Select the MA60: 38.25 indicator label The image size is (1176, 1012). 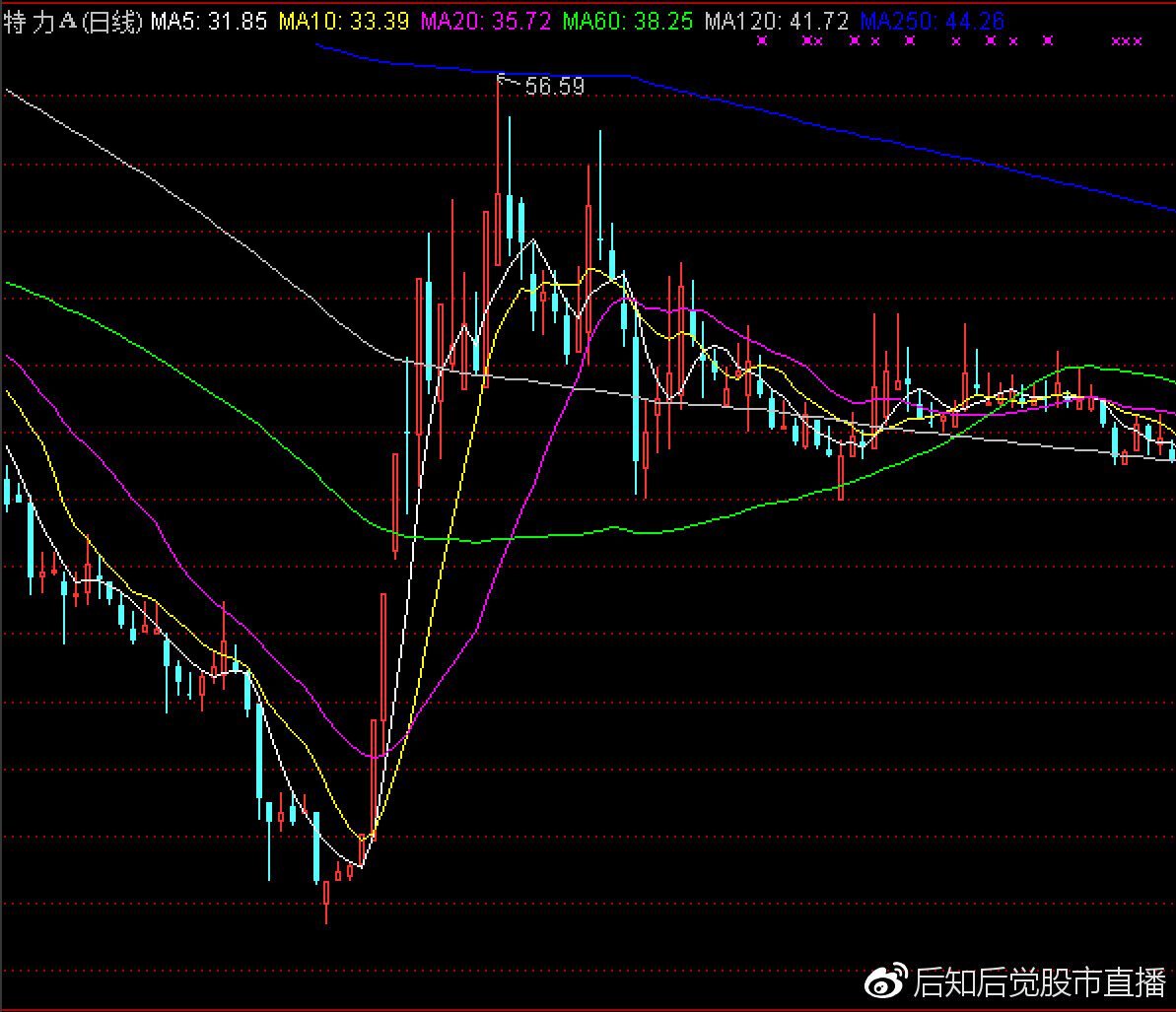pyautogui.click(x=629, y=21)
